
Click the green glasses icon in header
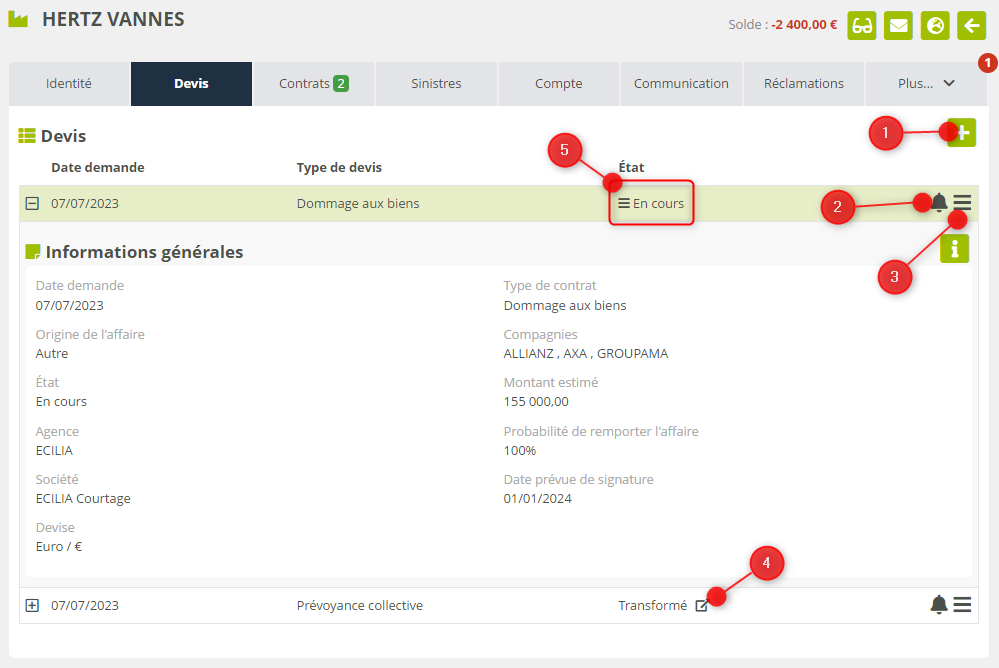pos(862,25)
